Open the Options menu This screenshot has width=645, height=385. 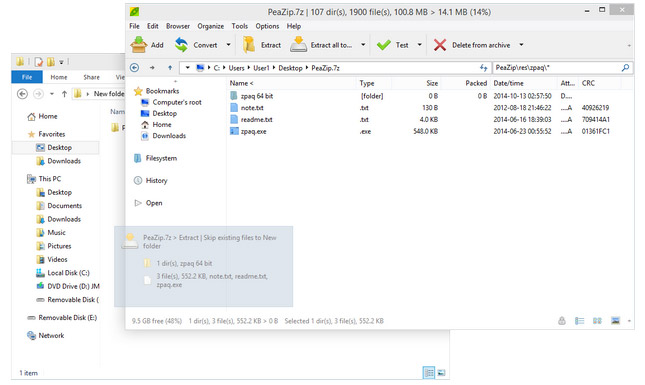267,26
